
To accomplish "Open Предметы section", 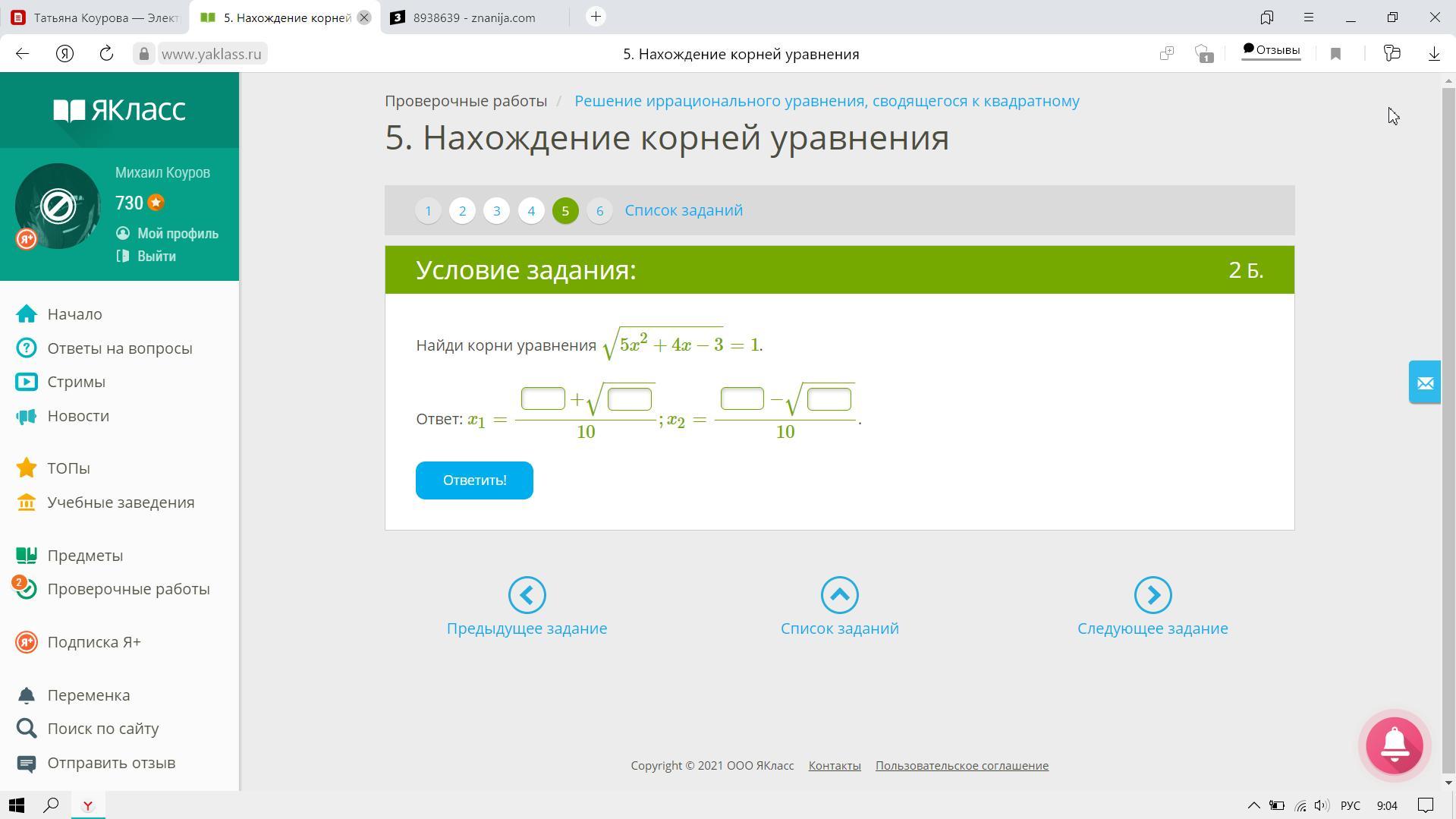I will [85, 556].
